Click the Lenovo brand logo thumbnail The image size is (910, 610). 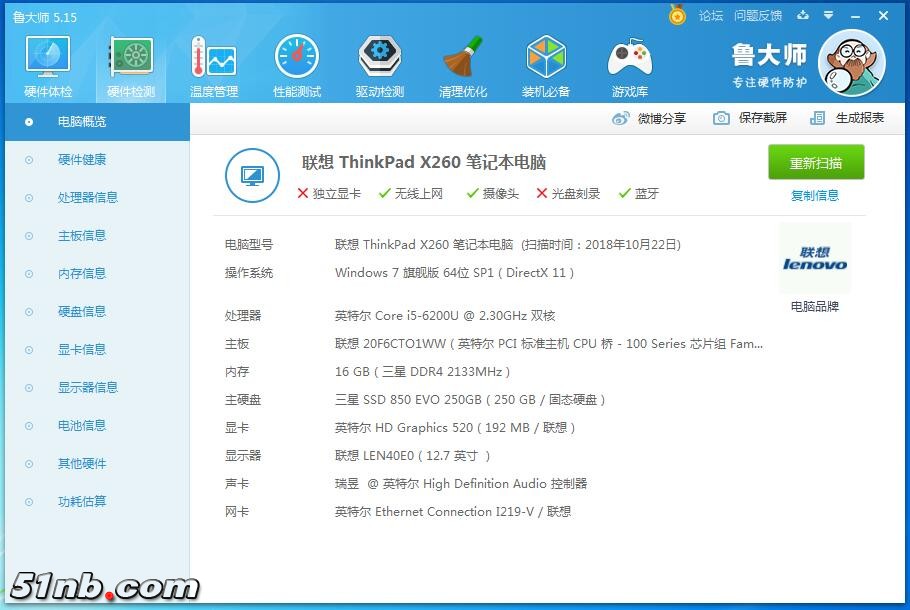(x=814, y=259)
